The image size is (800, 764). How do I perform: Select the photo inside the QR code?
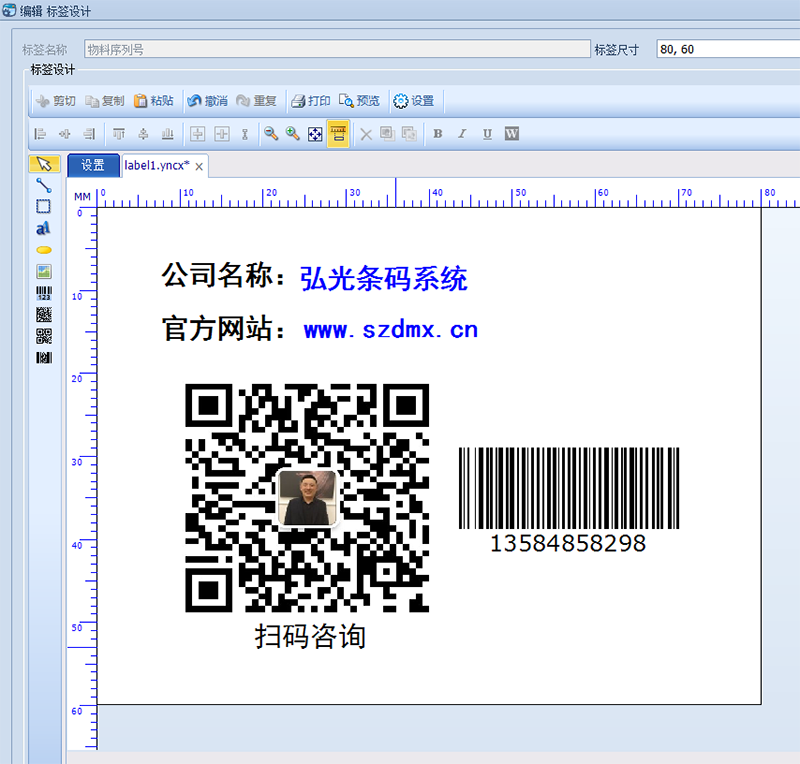(307, 498)
